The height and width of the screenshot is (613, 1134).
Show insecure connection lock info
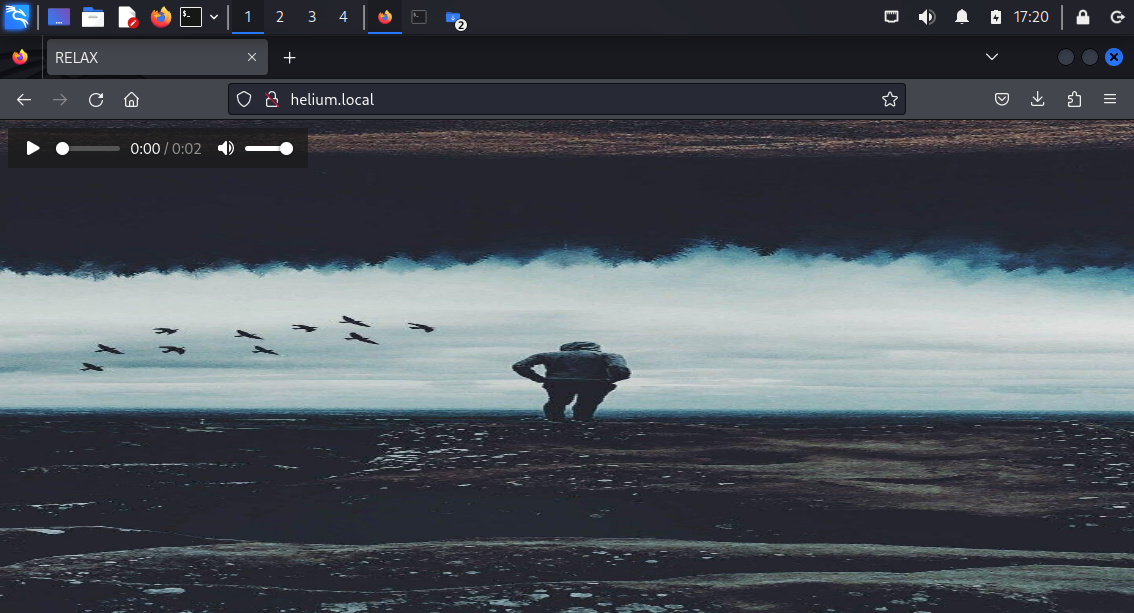click(x=269, y=99)
